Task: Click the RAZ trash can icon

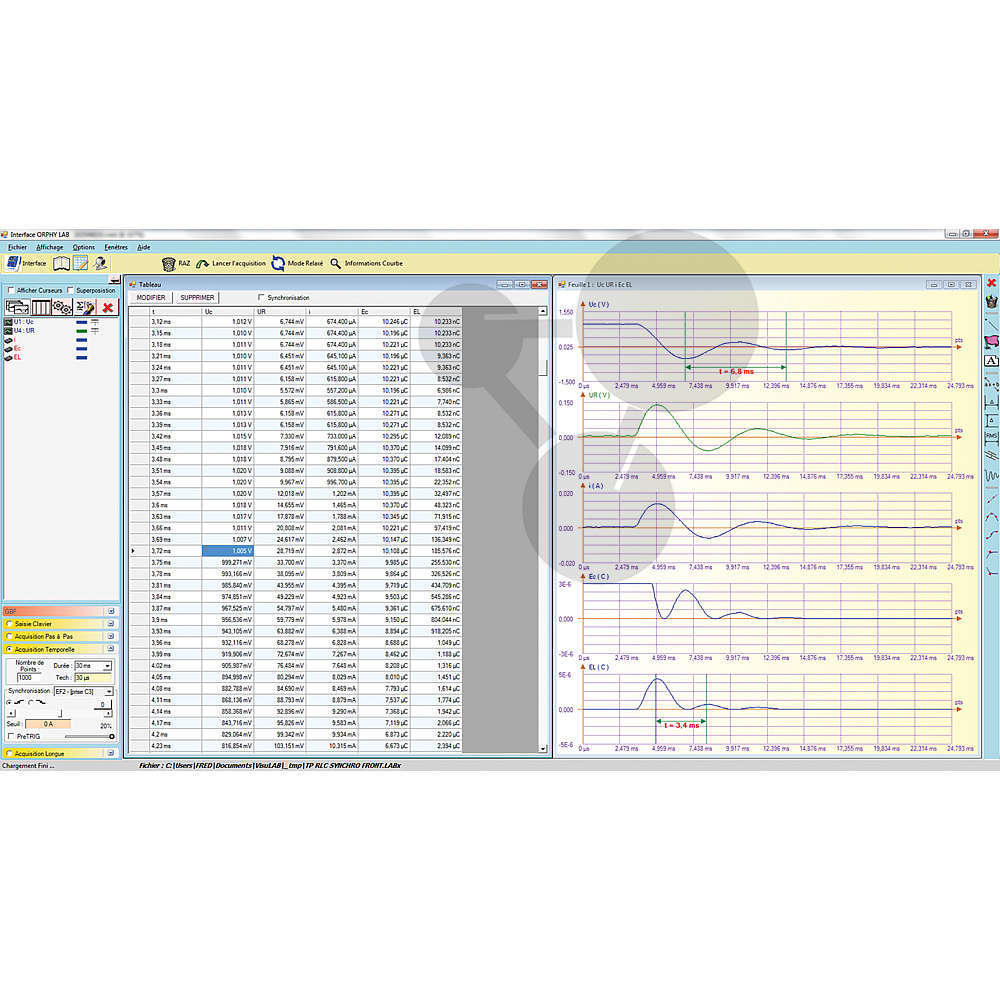Action: 168,263
